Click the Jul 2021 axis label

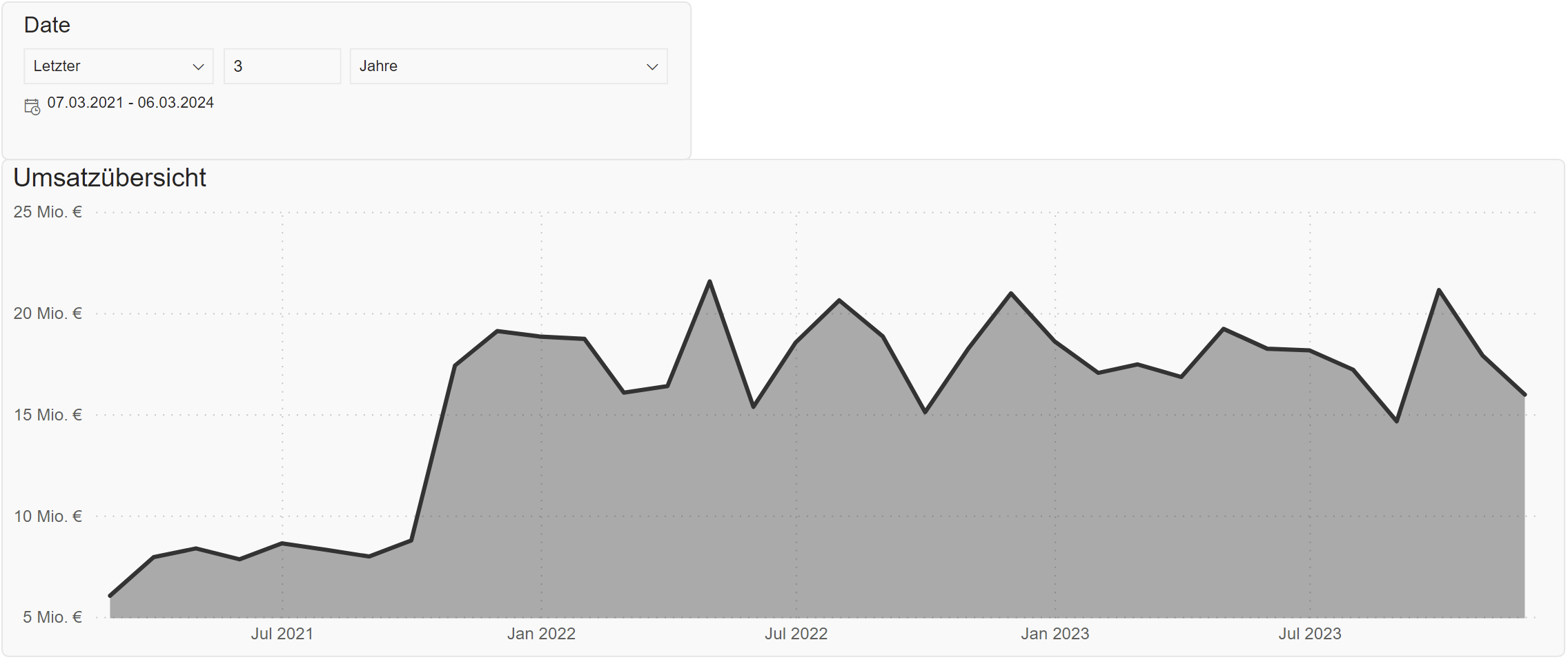click(x=282, y=634)
